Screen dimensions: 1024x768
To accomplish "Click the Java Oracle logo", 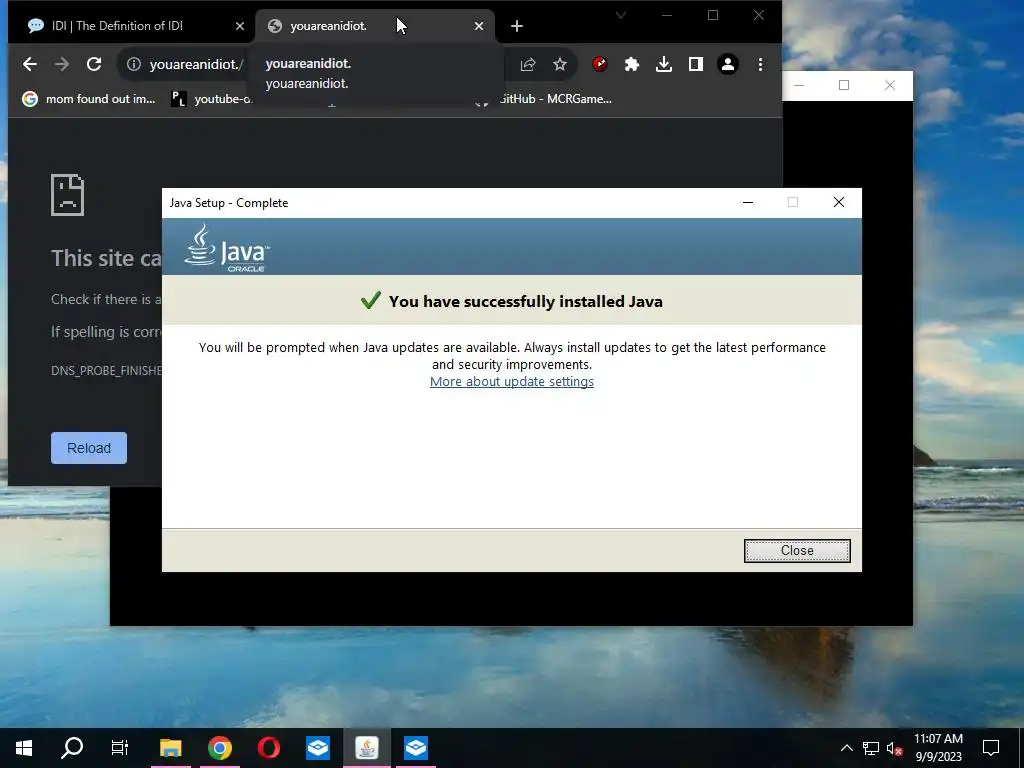I will pos(227,248).
